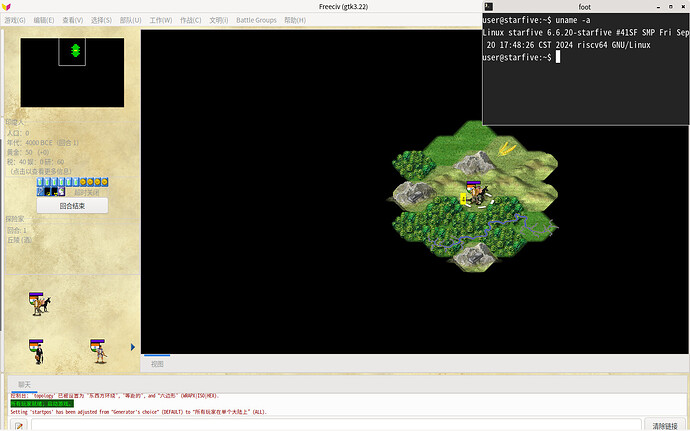
Task: Close the foot terminal window
Action: click(683, 7)
